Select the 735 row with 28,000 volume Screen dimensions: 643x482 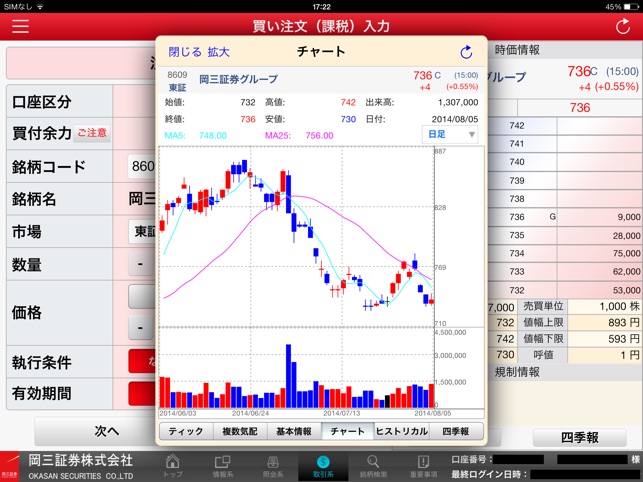pos(564,235)
